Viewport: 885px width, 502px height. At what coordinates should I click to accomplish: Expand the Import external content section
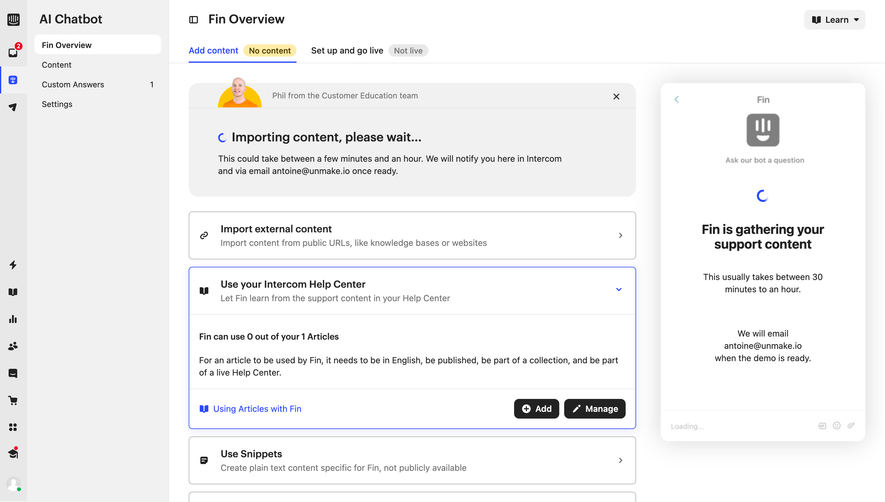click(412, 235)
